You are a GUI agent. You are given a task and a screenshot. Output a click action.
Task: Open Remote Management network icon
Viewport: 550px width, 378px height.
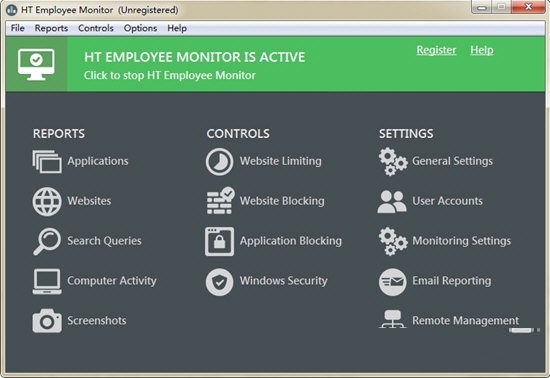[x=393, y=319]
